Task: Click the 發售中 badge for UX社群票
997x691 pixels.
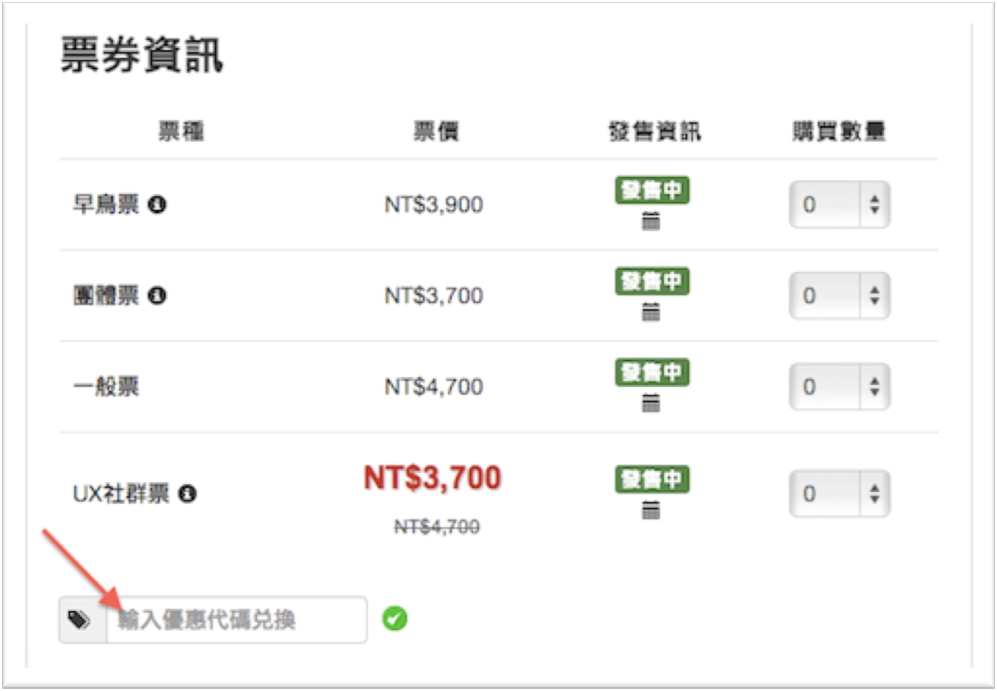Action: click(652, 480)
